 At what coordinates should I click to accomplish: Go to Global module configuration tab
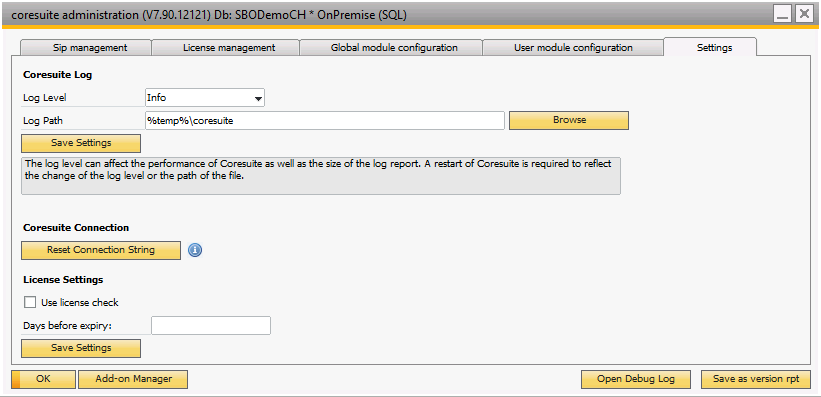(x=391, y=47)
